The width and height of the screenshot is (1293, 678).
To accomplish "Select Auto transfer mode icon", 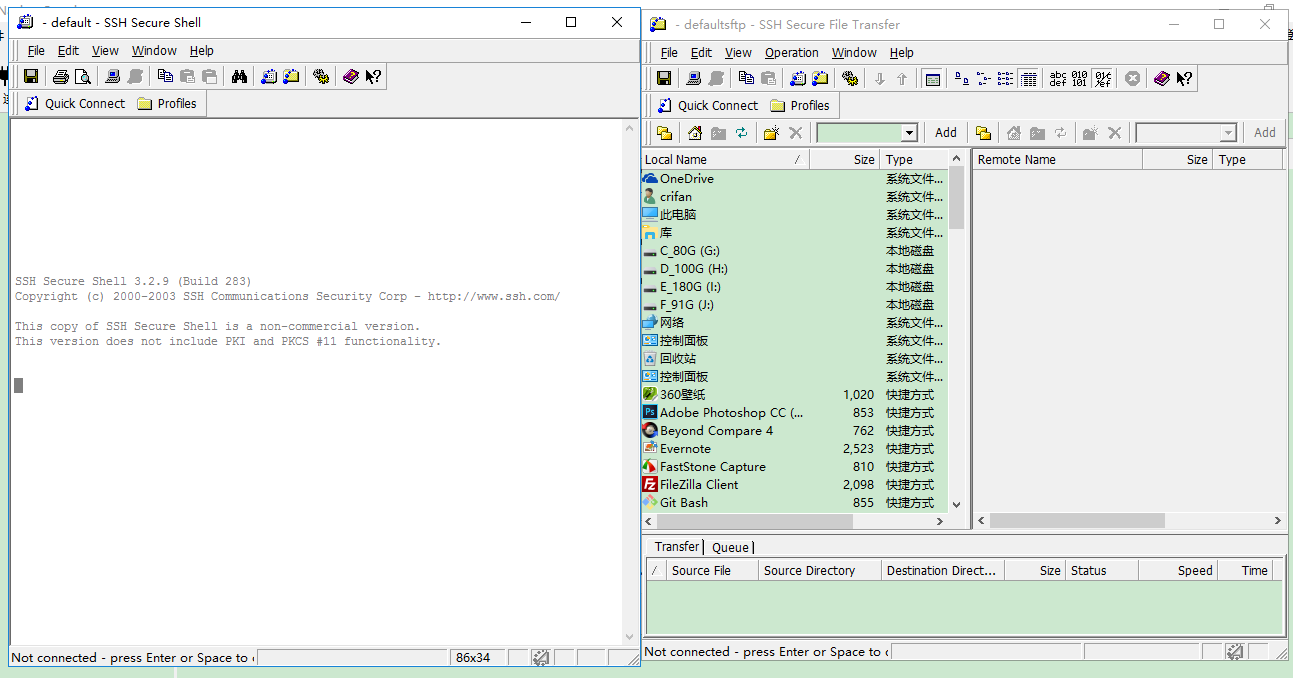I will point(1102,78).
